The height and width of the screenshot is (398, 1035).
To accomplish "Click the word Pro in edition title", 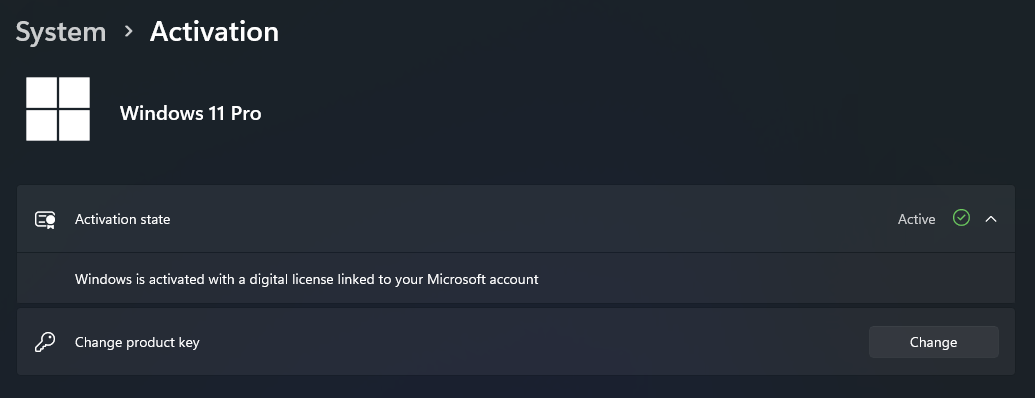I will tap(246, 114).
